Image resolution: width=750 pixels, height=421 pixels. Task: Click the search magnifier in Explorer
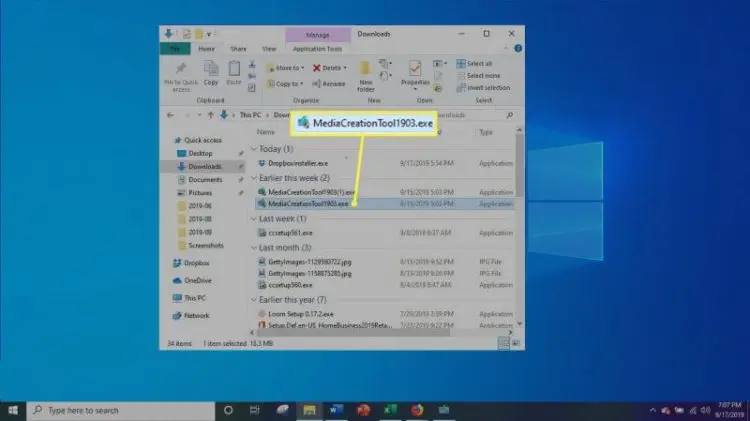(x=509, y=115)
